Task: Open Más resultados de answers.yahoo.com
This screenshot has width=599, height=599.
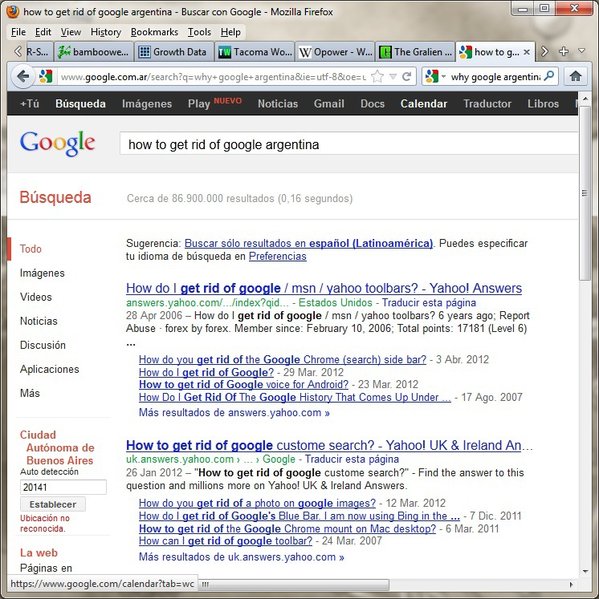Action: [234, 413]
